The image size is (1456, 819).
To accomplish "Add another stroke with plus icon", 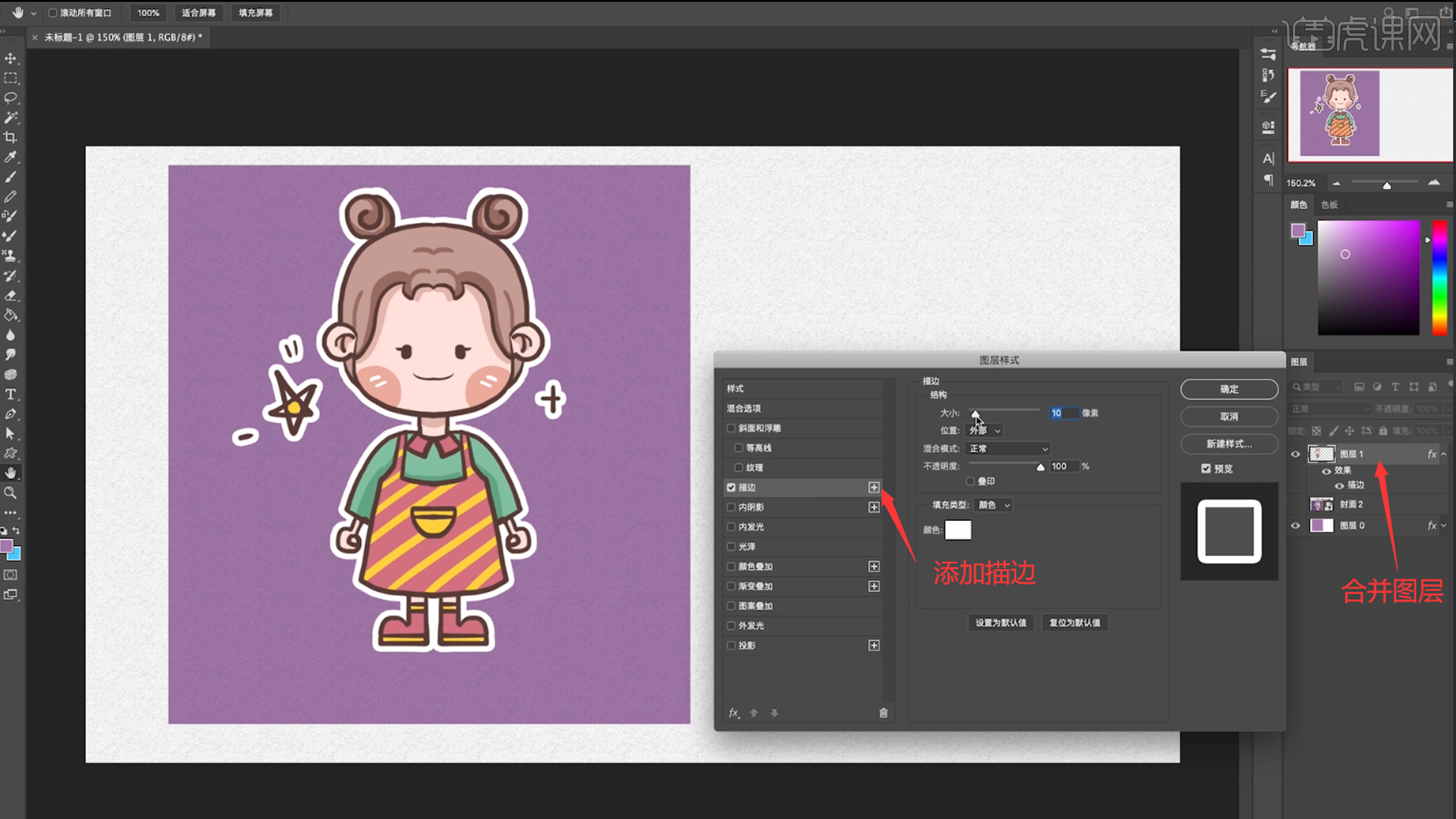I will (874, 488).
